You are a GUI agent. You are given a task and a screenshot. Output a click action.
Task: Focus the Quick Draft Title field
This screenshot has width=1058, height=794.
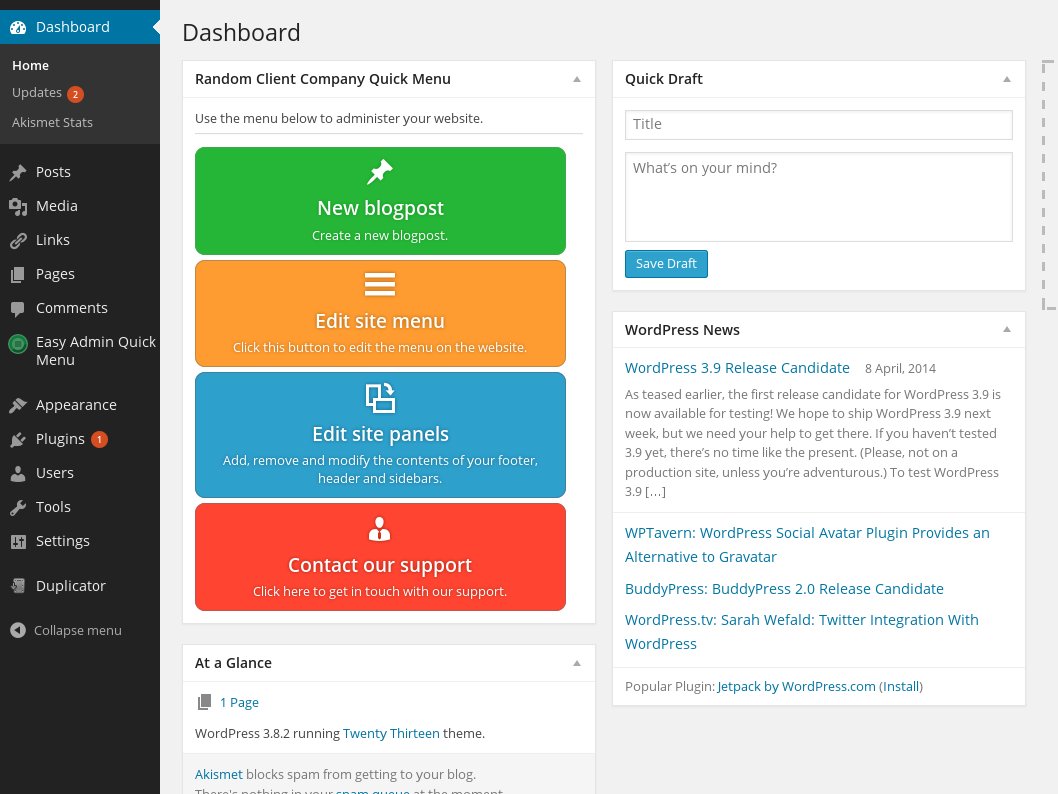[818, 125]
